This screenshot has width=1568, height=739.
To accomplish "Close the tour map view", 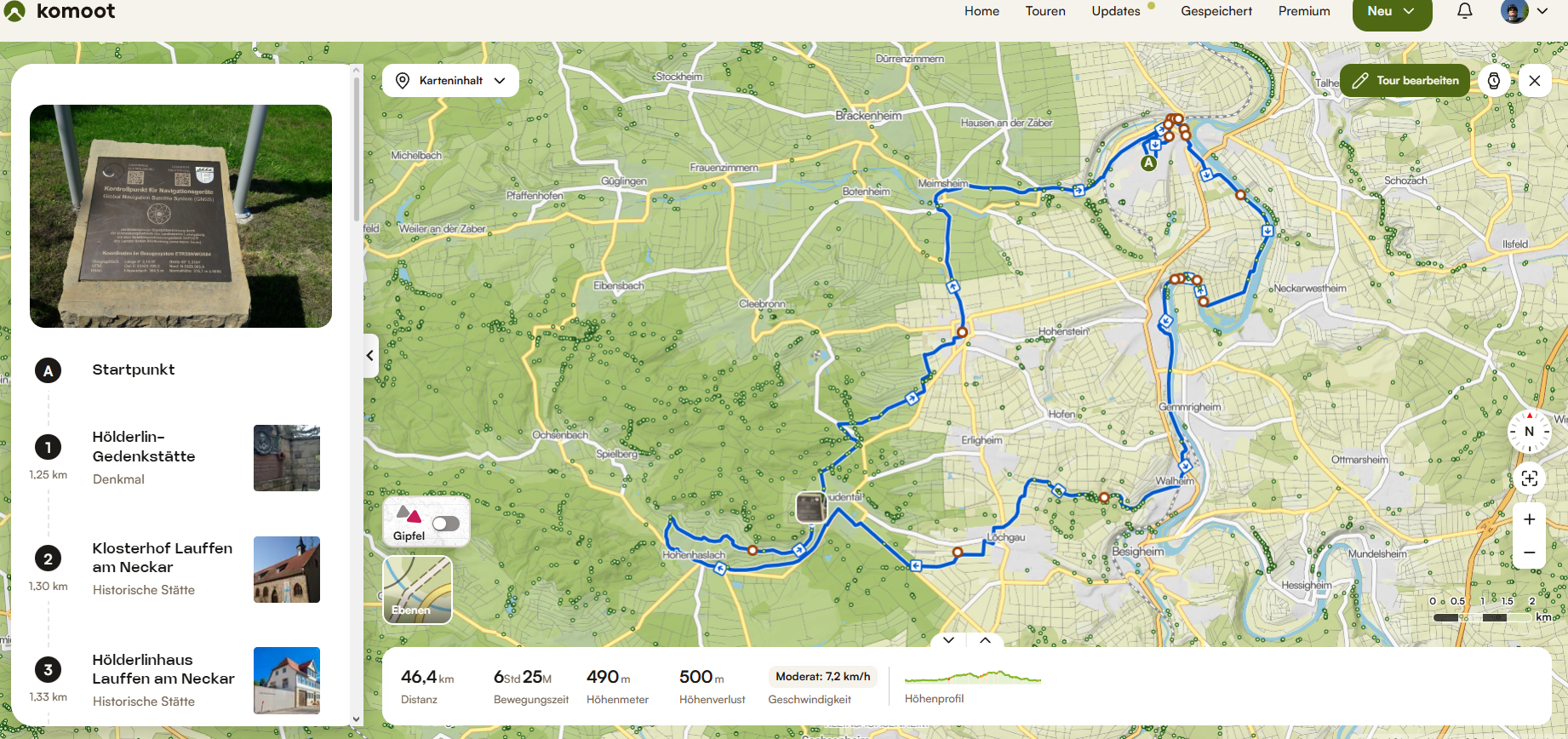I will coord(1535,81).
